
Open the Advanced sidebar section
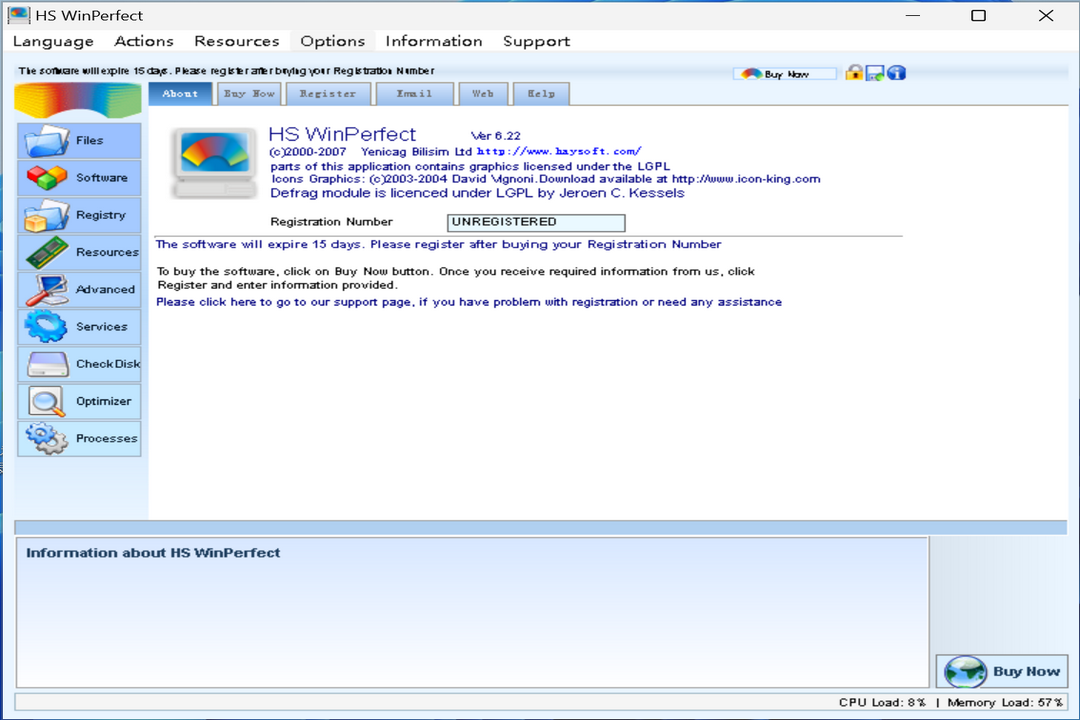point(79,290)
